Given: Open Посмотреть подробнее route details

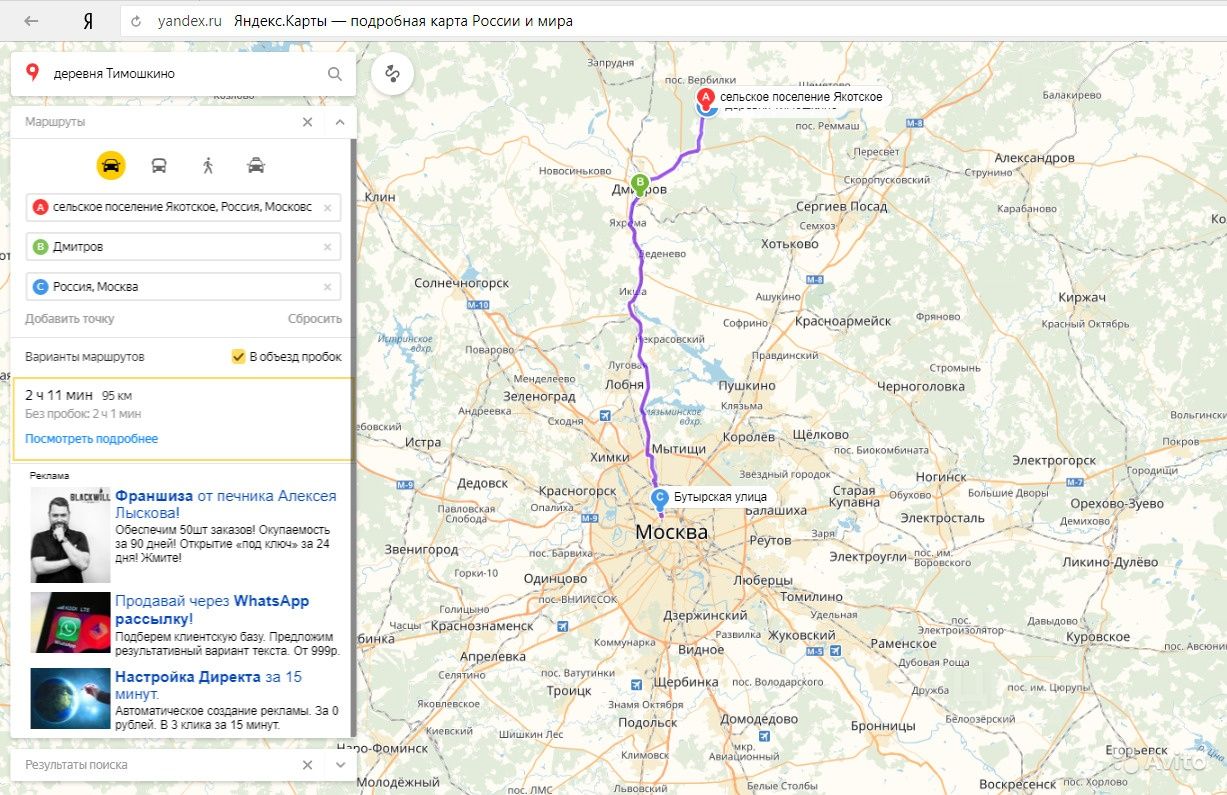Looking at the screenshot, I should [91, 439].
